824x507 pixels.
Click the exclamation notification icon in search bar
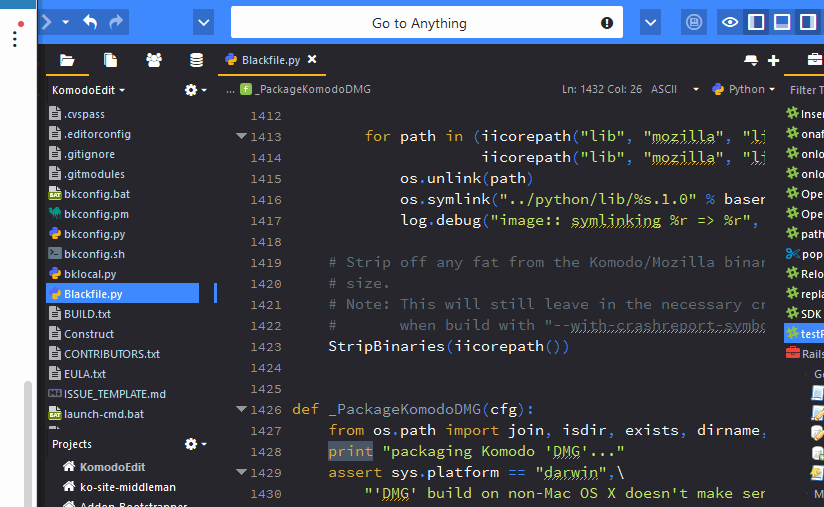click(x=607, y=23)
